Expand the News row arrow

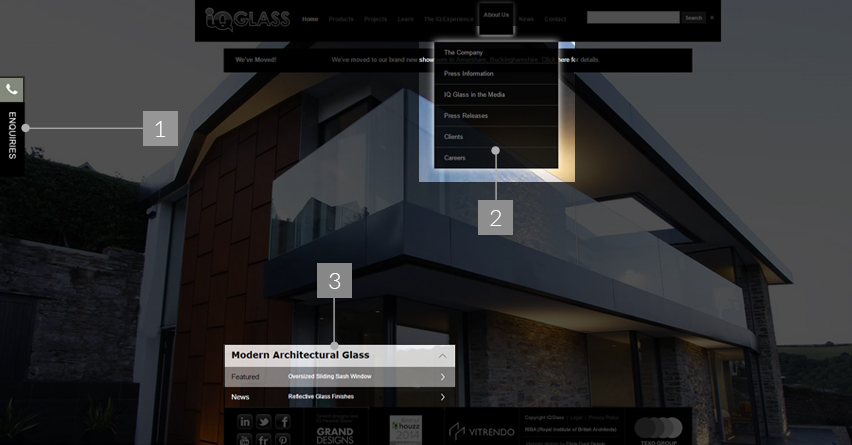[442, 397]
